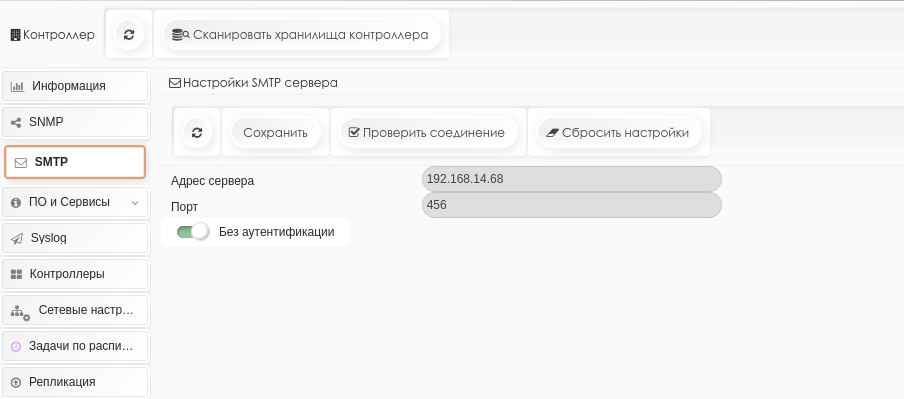This screenshot has height=399, width=904.
Task: Click the controller refresh icon in top toolbar
Action: coord(129,35)
